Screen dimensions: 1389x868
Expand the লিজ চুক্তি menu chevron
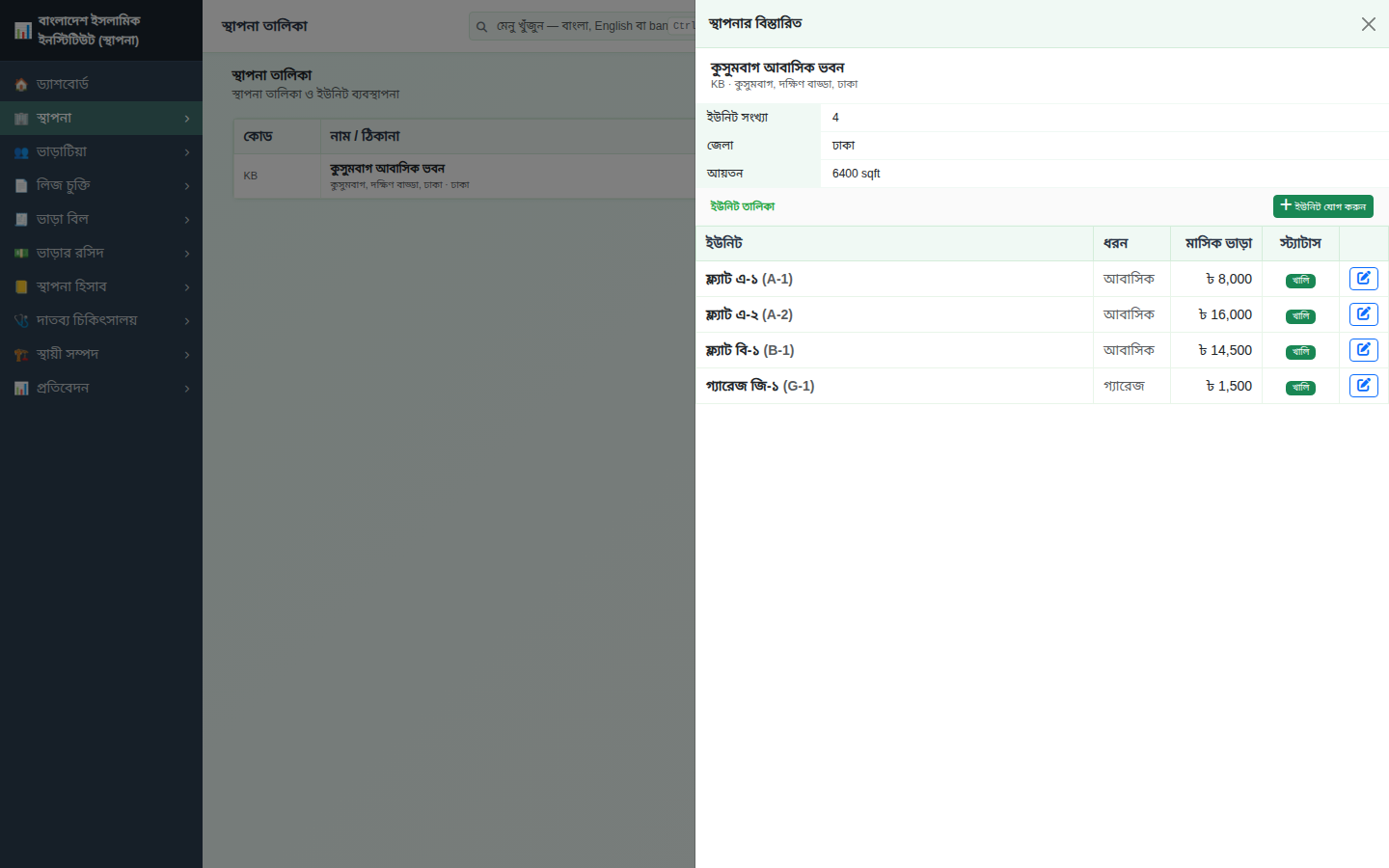point(187,186)
